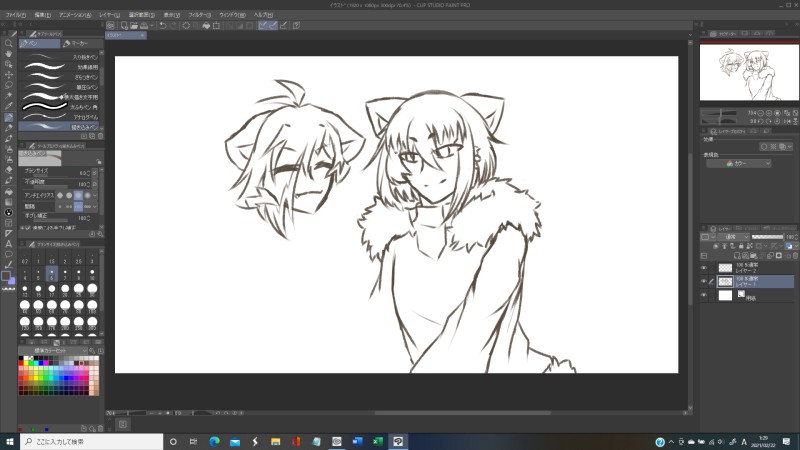Toggle Snap to Special Ruler
This screenshot has width=800, height=450.
(x=272, y=26)
